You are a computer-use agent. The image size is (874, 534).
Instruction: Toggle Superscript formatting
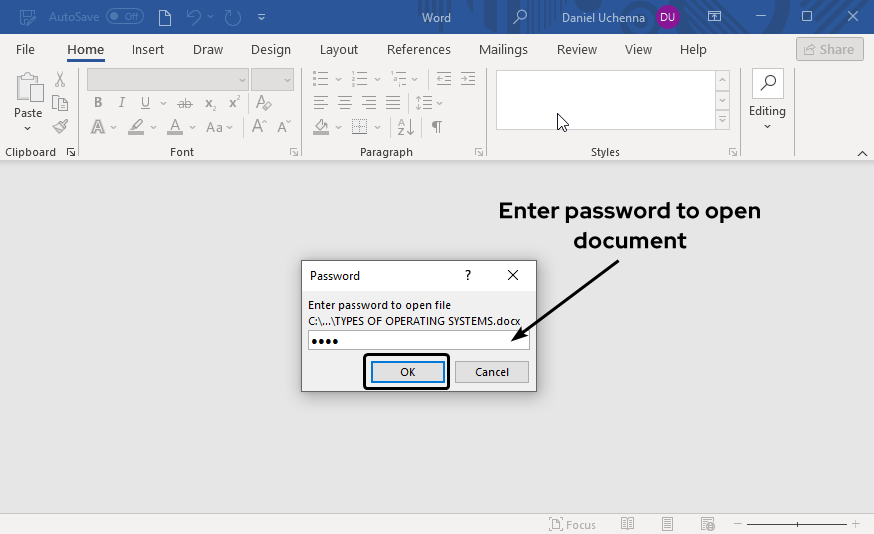click(x=235, y=103)
